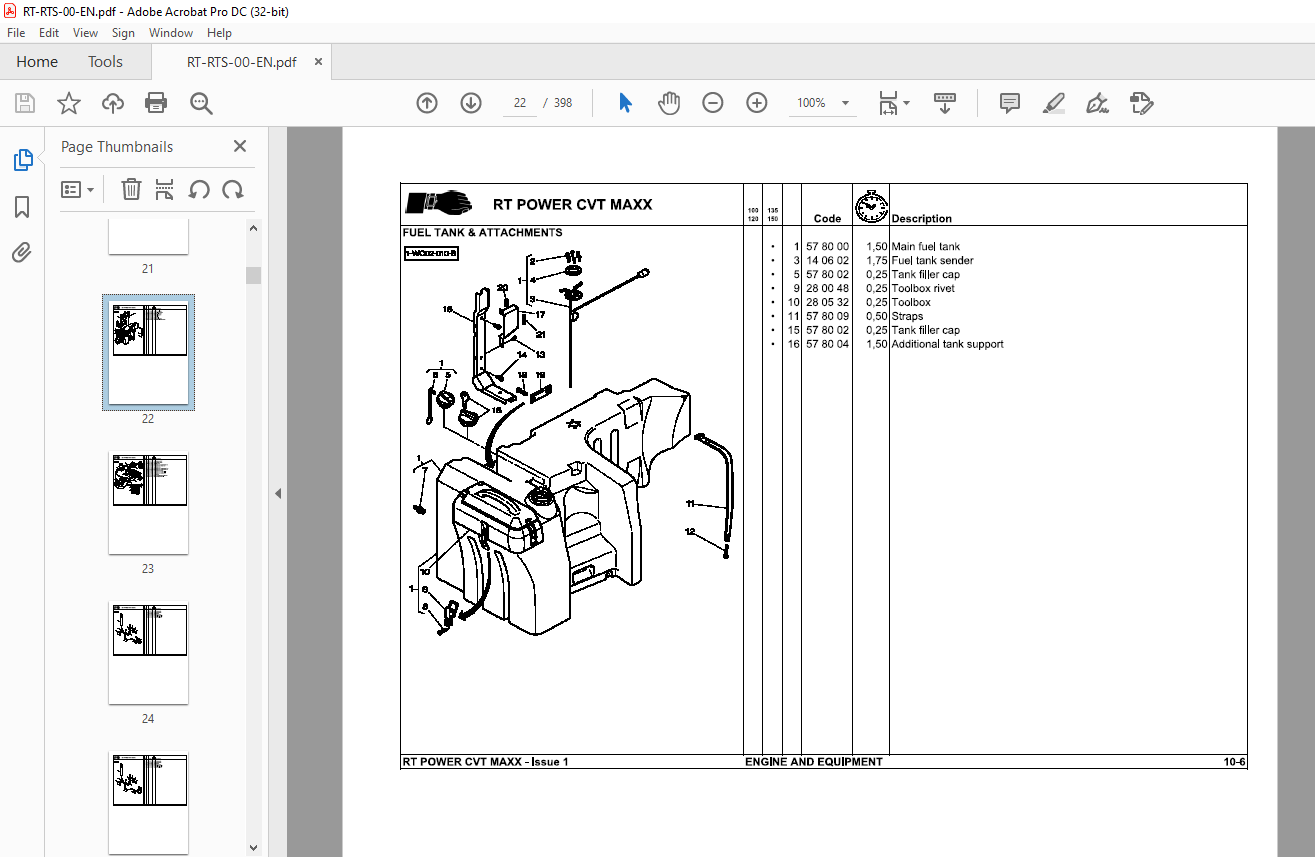
Task: Zoom out with minus icon
Action: click(713, 103)
